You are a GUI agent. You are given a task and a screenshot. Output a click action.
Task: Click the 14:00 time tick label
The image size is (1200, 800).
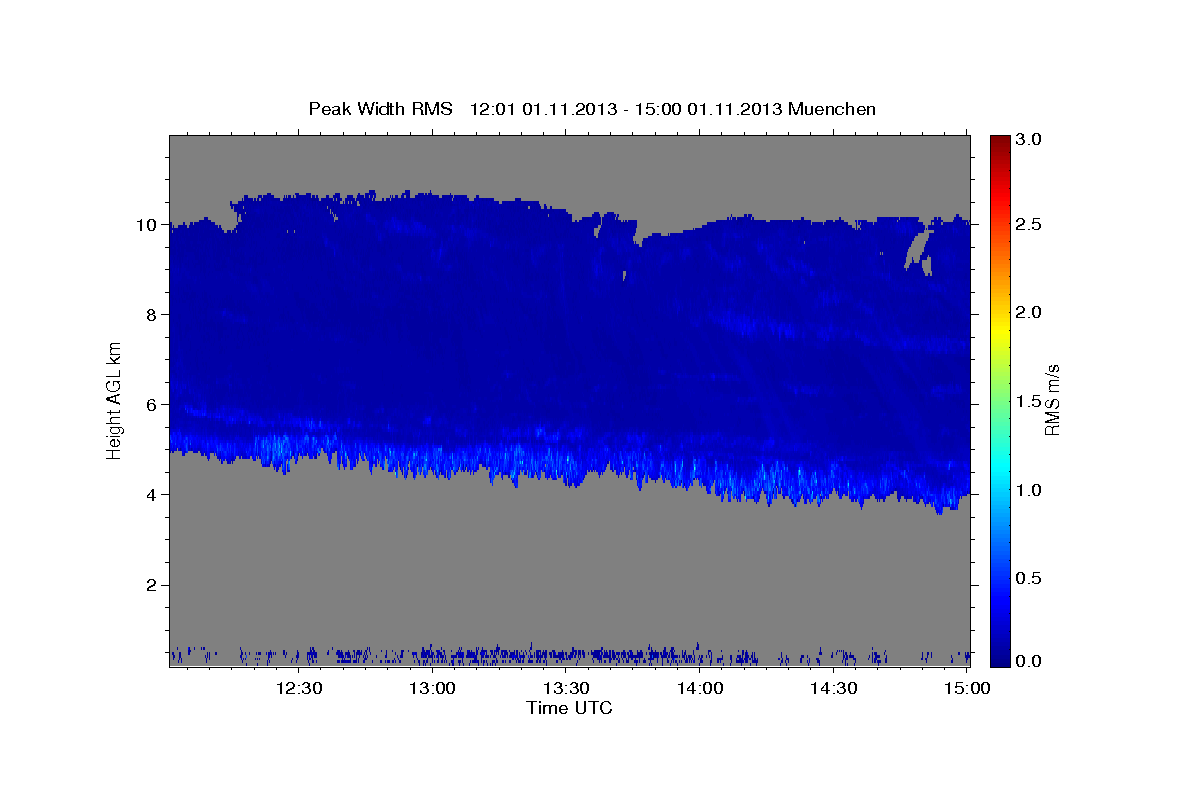(x=700, y=688)
